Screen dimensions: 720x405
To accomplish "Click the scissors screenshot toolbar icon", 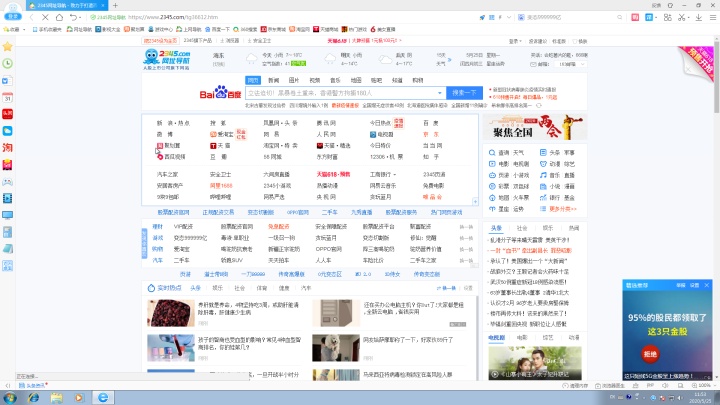I will pos(681,17).
